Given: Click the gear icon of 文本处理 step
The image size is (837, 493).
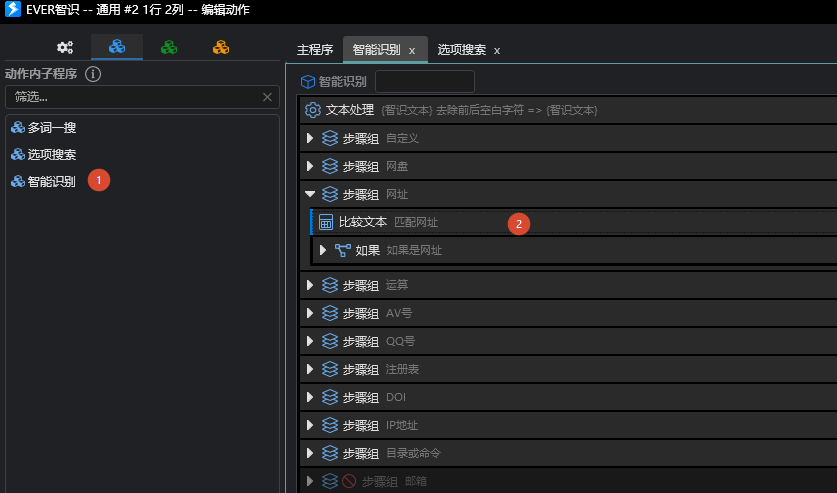Looking at the screenshot, I should pos(313,110).
